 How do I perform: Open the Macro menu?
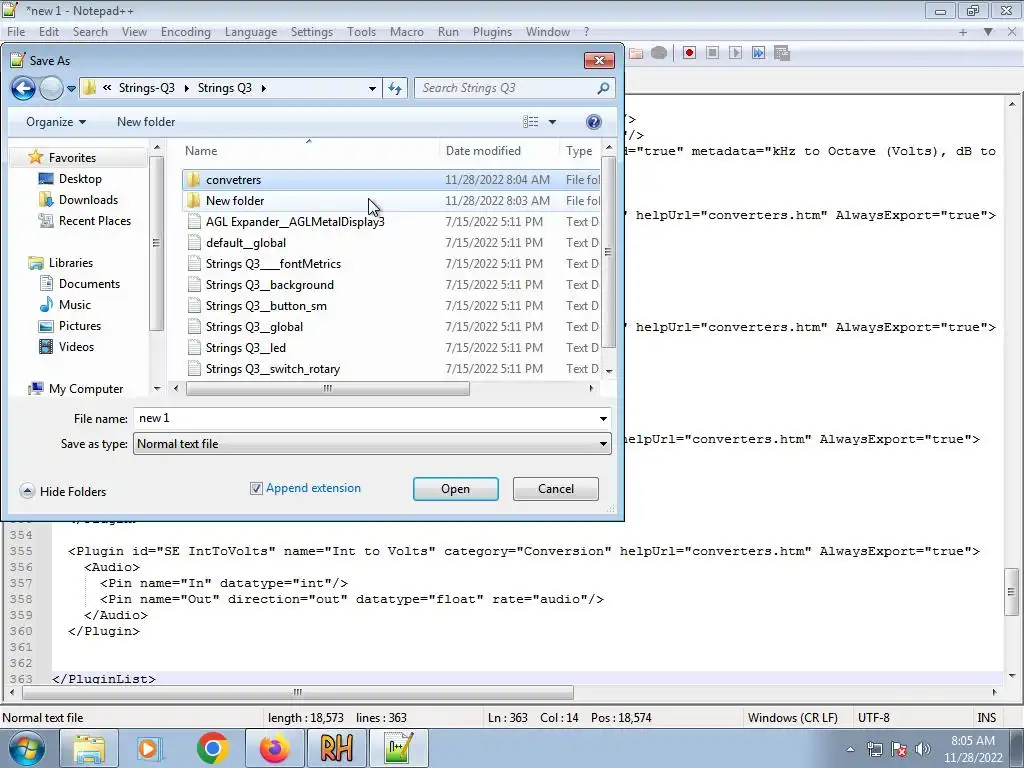406,32
